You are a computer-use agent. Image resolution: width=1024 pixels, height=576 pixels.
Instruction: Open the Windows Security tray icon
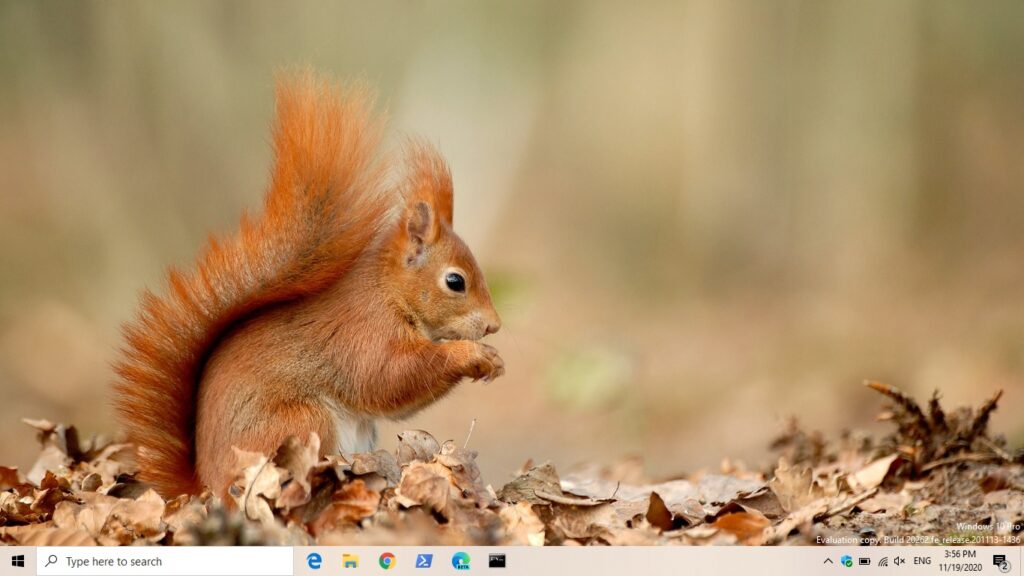click(846, 561)
